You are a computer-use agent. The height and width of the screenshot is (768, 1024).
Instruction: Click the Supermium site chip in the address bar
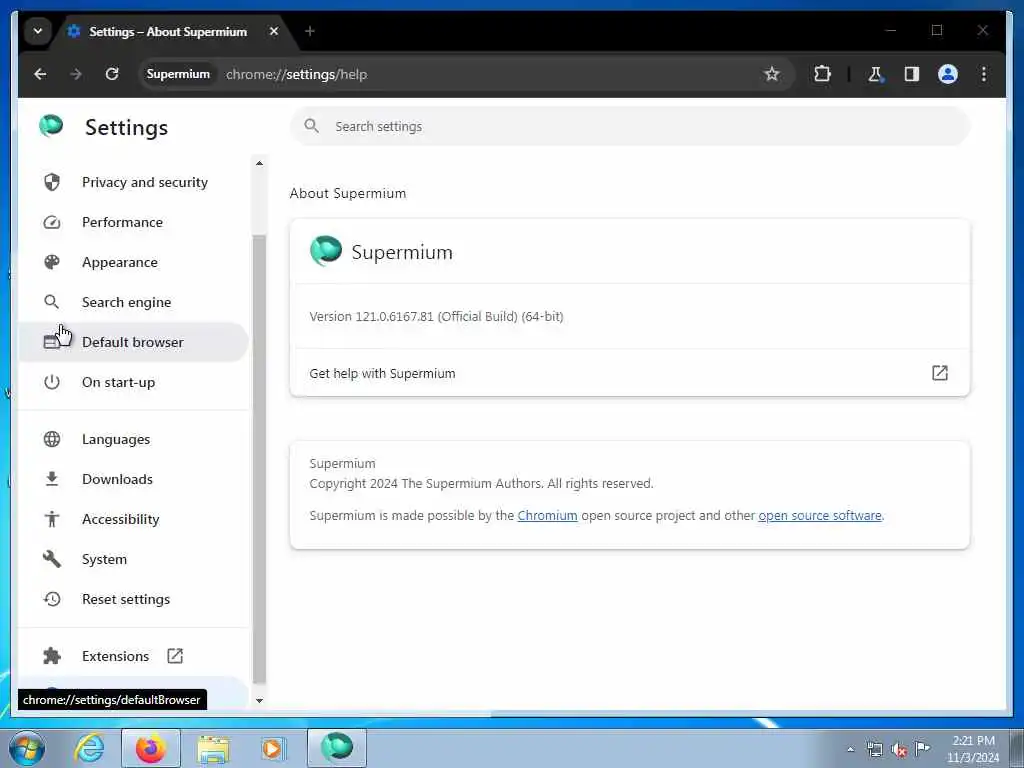178,74
